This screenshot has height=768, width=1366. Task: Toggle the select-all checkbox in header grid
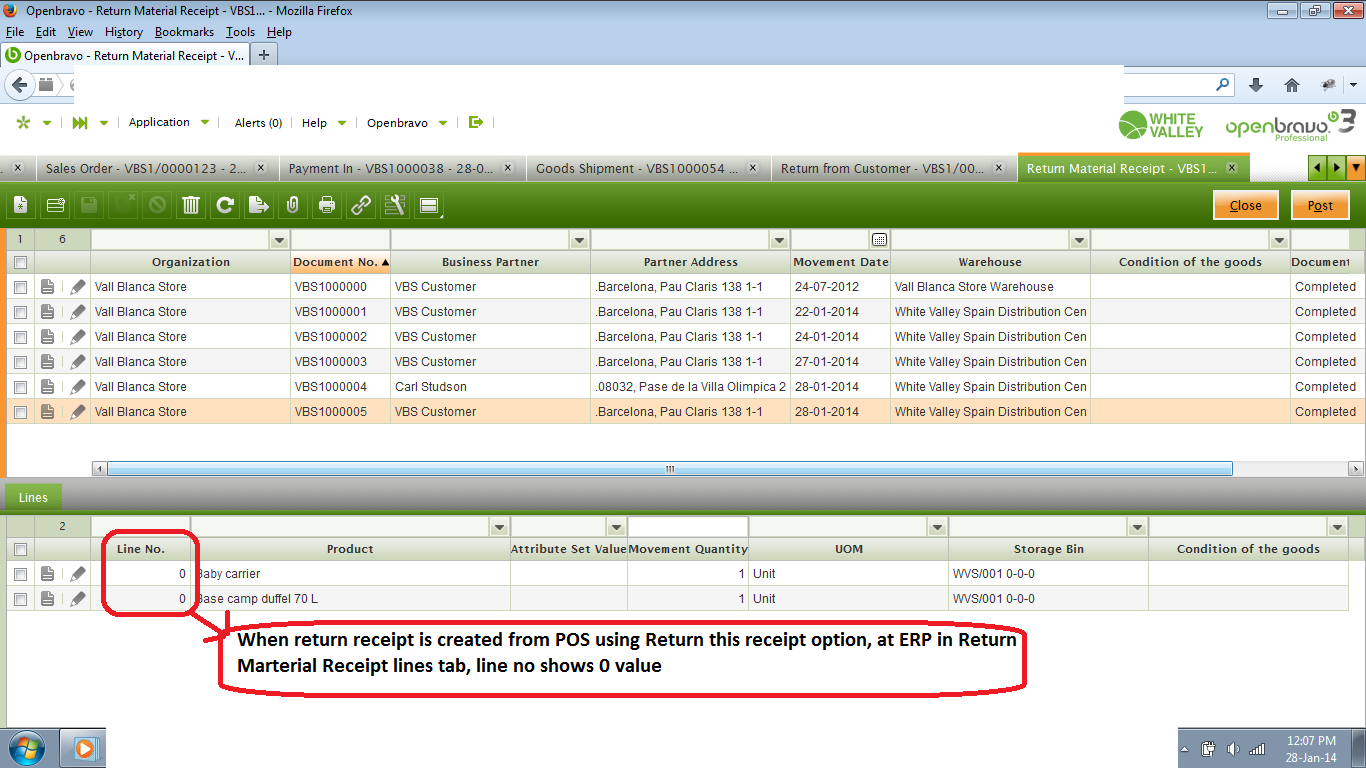(x=20, y=262)
